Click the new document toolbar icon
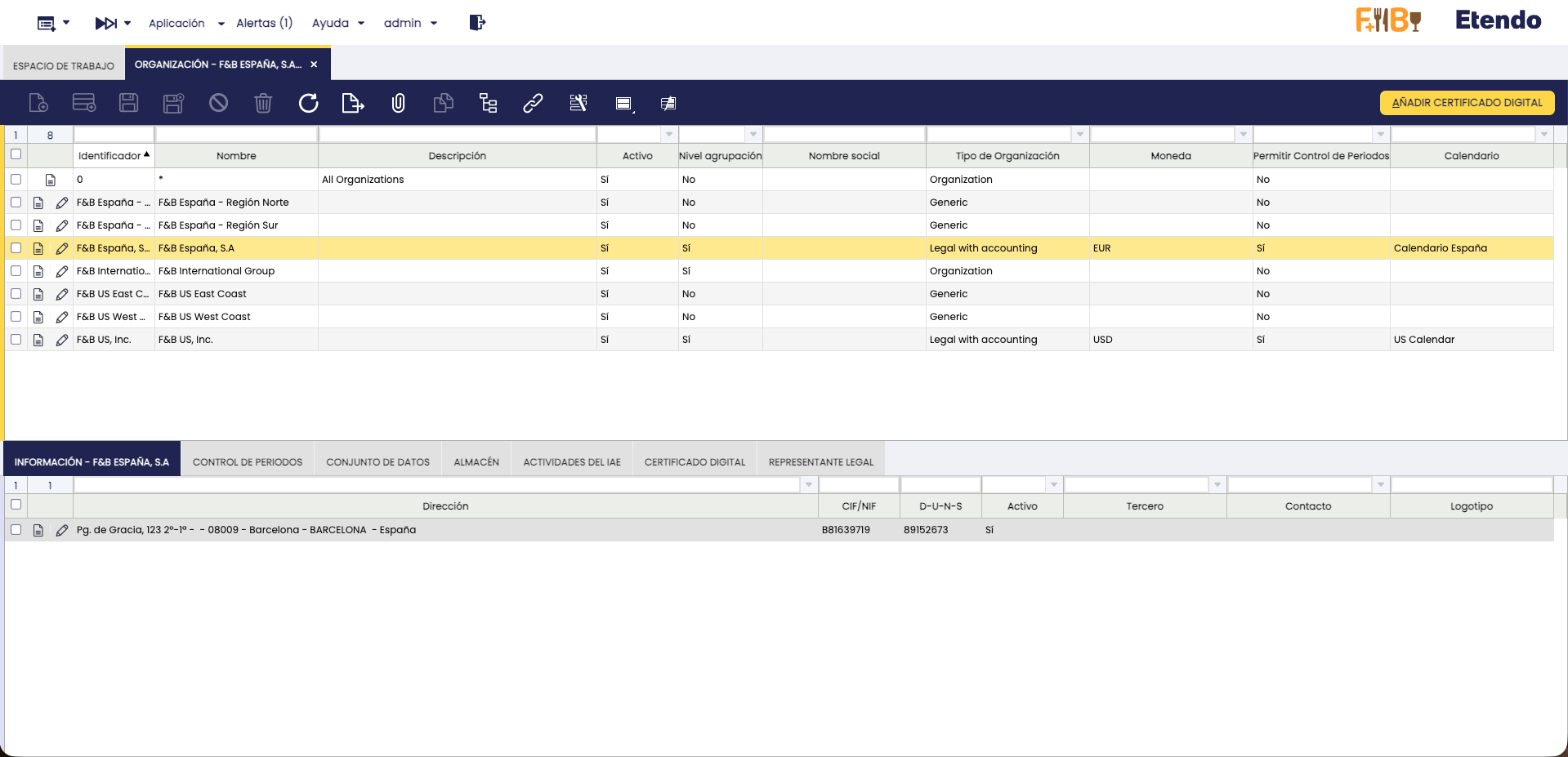Viewport: 1568px width, 757px height. (38, 103)
